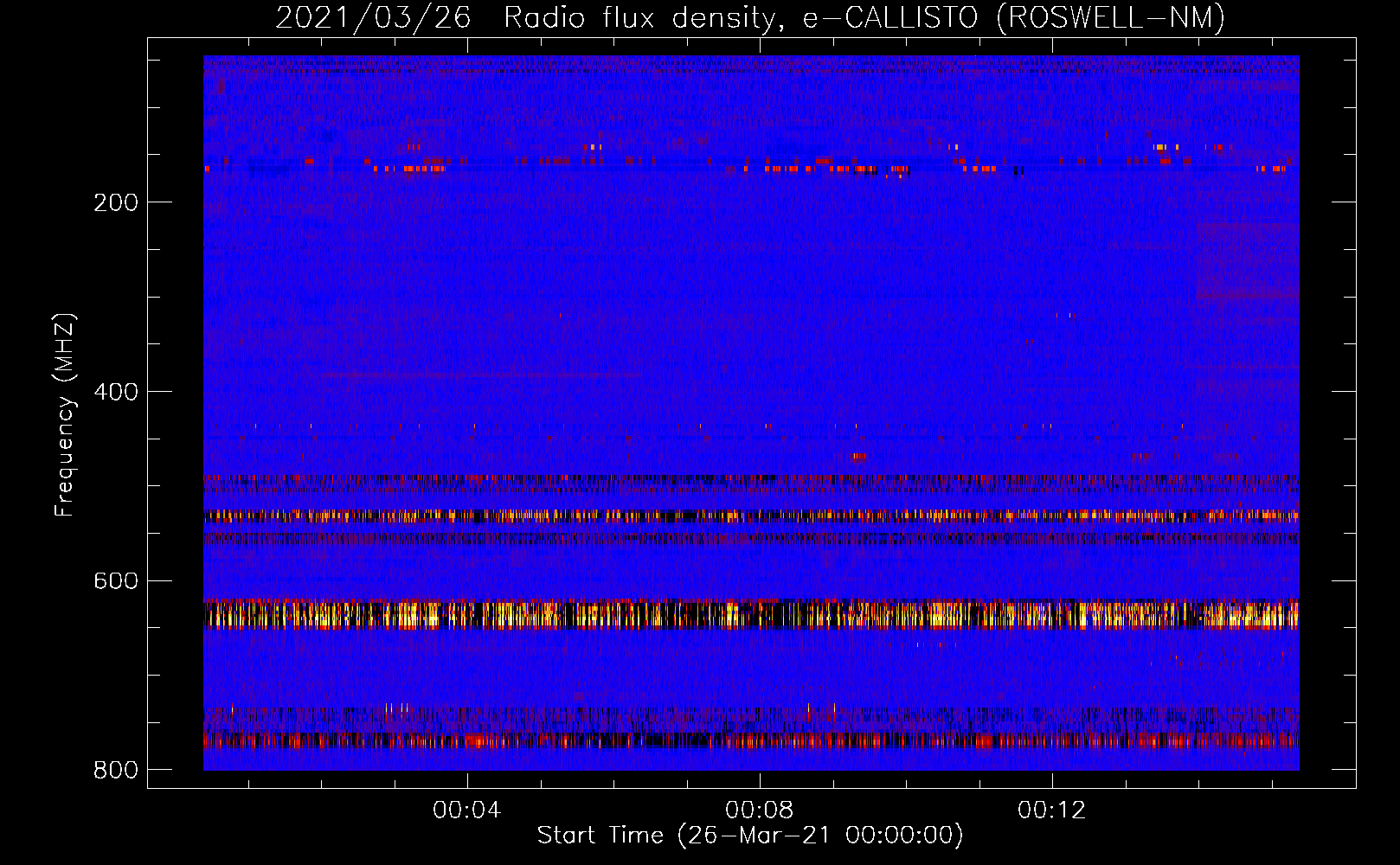Image resolution: width=1400 pixels, height=865 pixels.
Task: Click the 400 frequency tick label
Action: point(116,392)
